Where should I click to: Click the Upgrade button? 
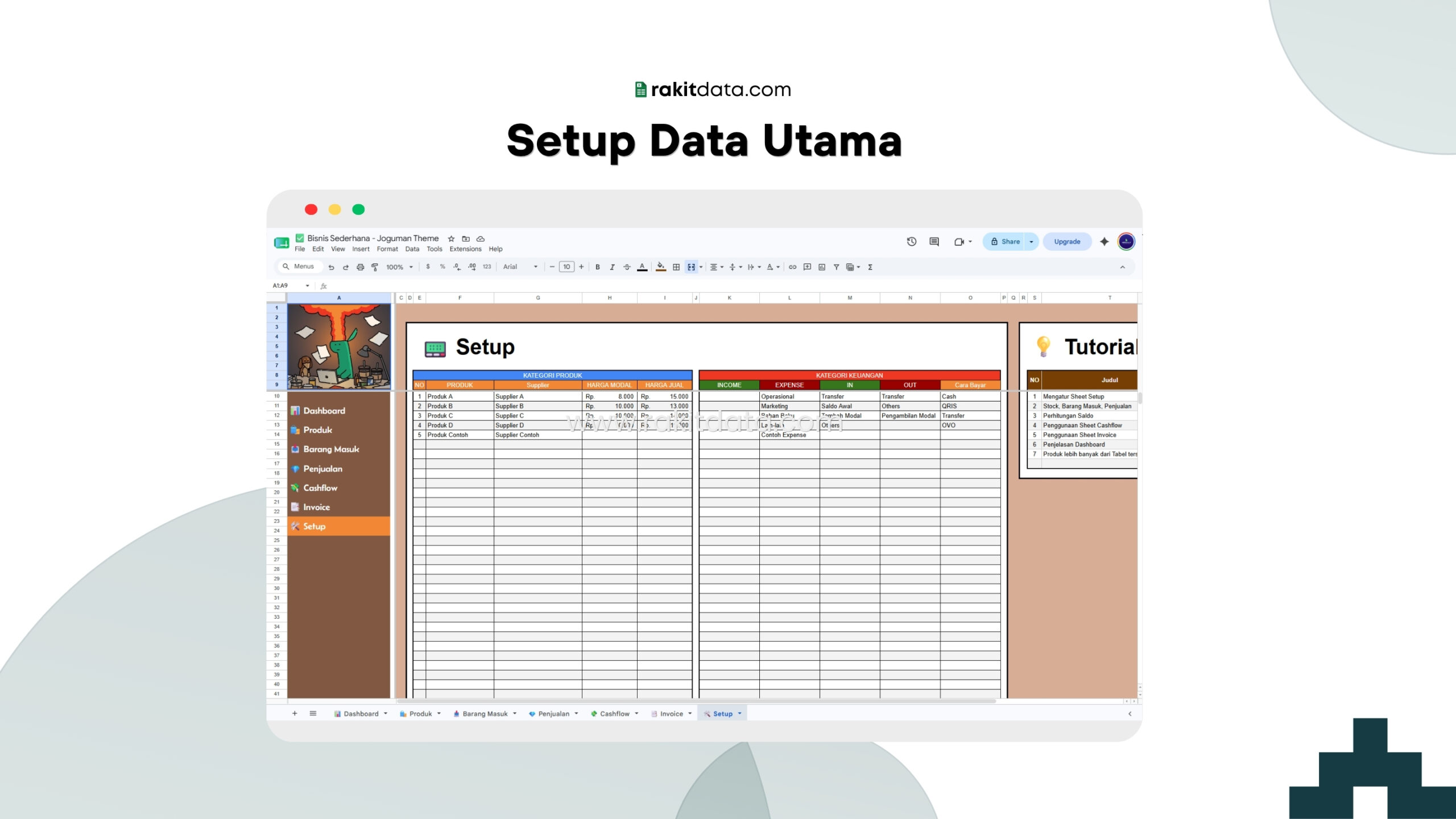coord(1067,242)
